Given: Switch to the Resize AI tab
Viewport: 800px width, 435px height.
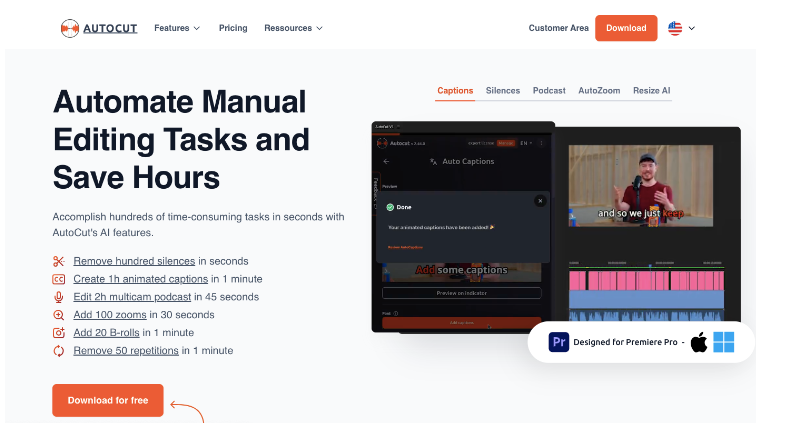Looking at the screenshot, I should (652, 91).
